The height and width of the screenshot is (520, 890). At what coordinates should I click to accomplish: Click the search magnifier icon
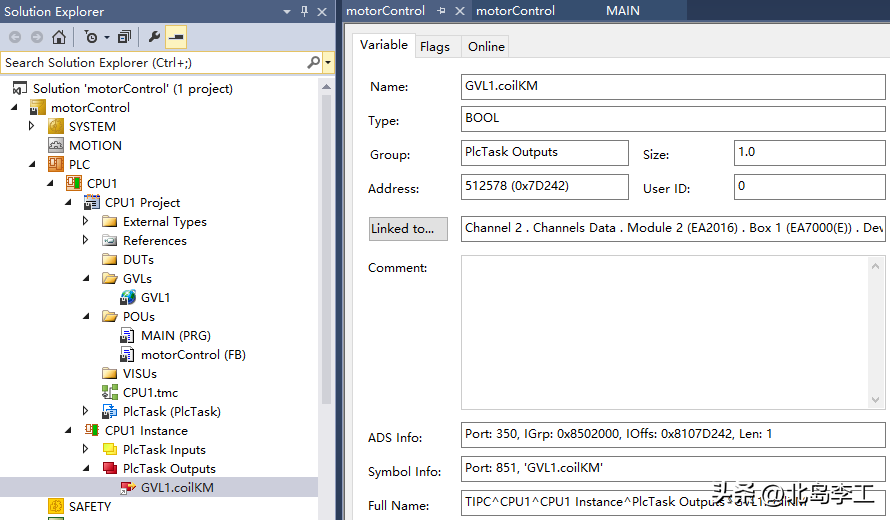point(313,62)
